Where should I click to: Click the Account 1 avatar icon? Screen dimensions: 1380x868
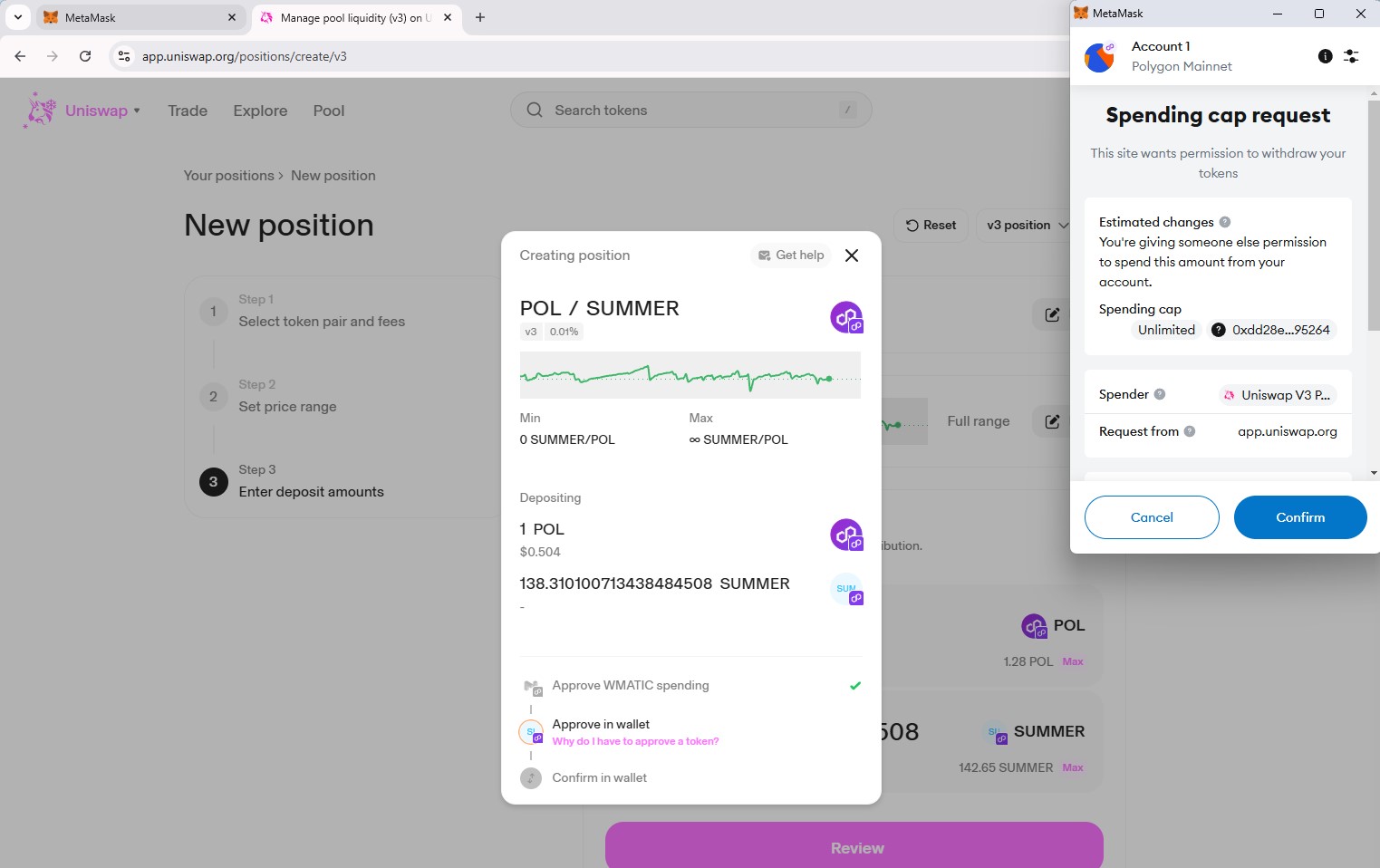(x=1100, y=57)
